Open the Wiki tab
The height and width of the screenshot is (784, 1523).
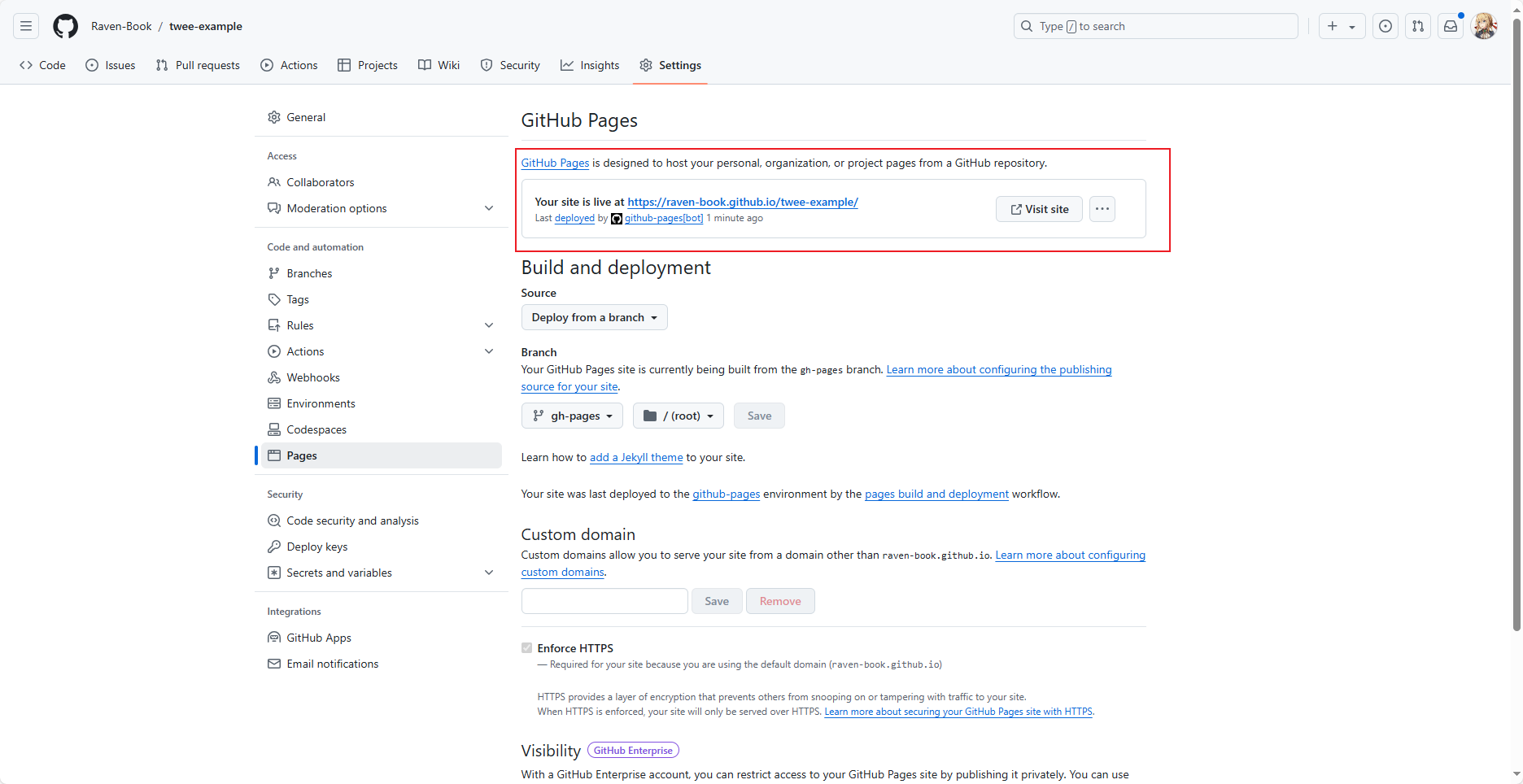click(x=439, y=65)
